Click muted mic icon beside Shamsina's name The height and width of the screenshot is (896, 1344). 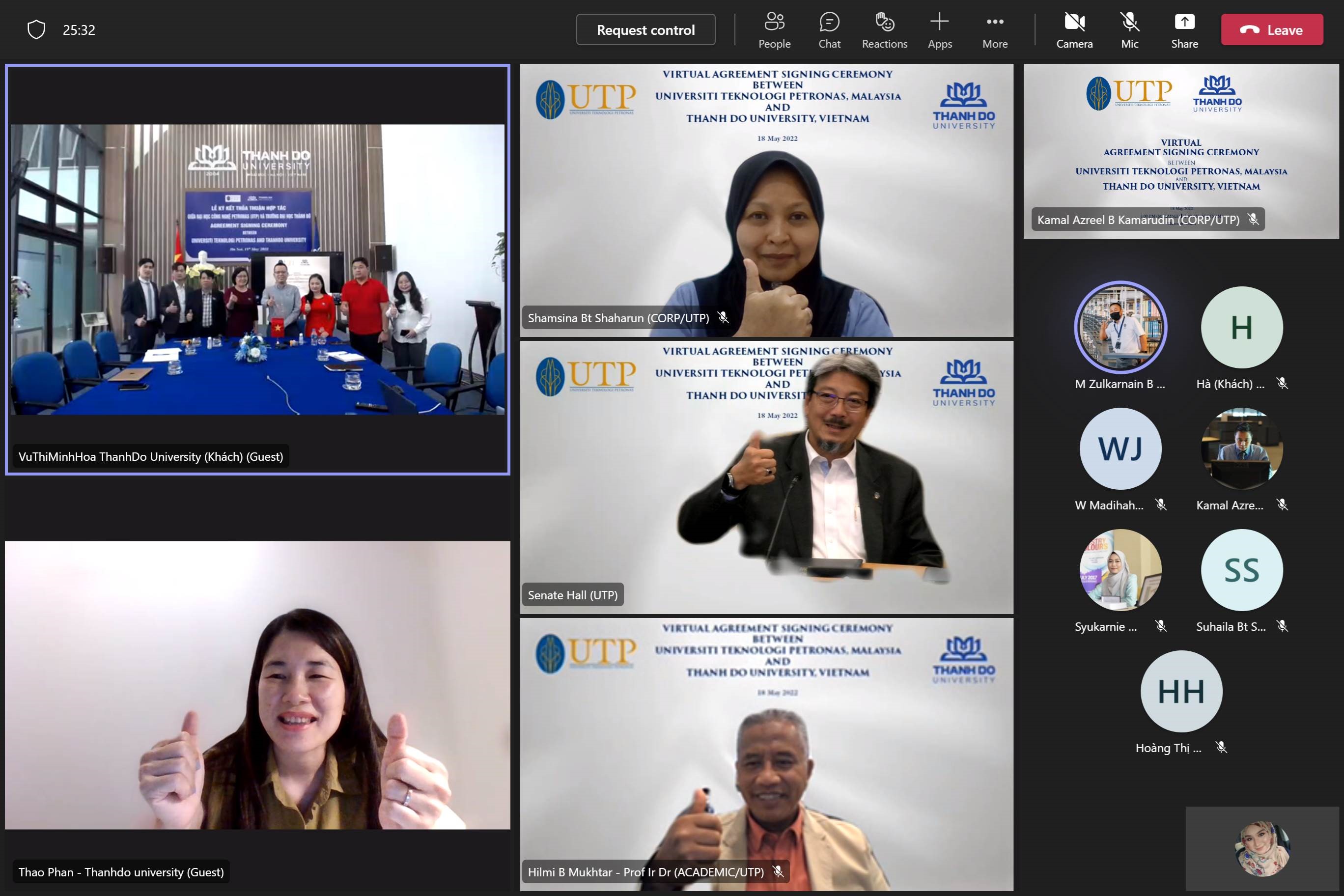pos(723,317)
